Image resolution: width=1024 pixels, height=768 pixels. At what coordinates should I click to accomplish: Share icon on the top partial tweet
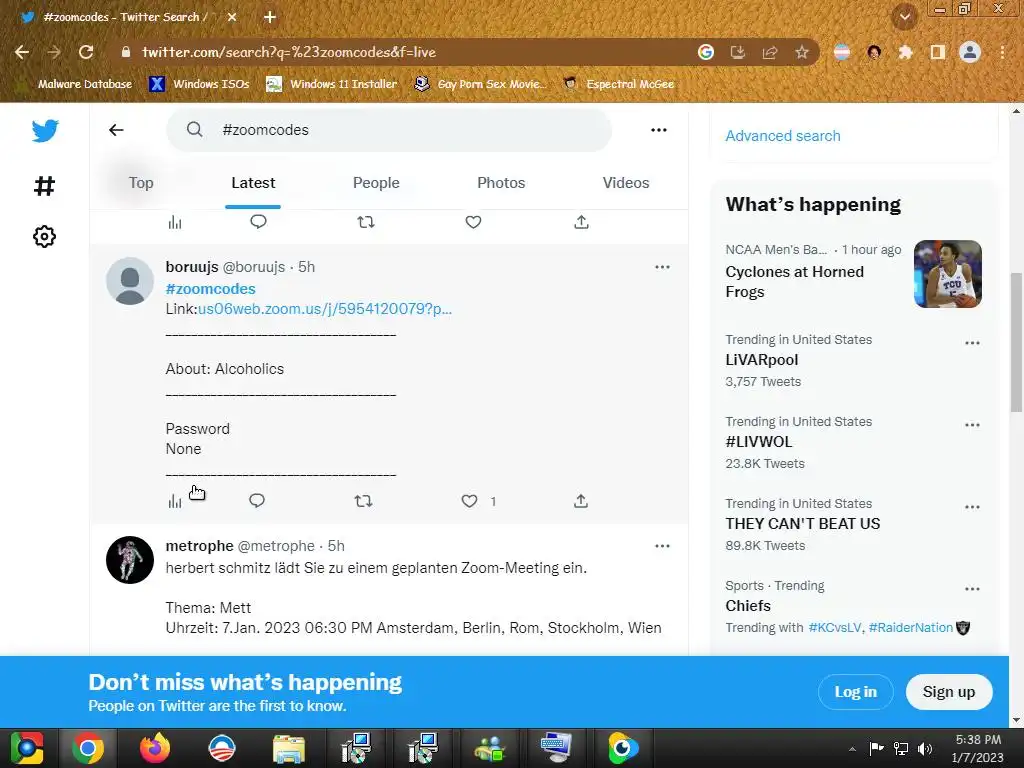pyautogui.click(x=581, y=222)
